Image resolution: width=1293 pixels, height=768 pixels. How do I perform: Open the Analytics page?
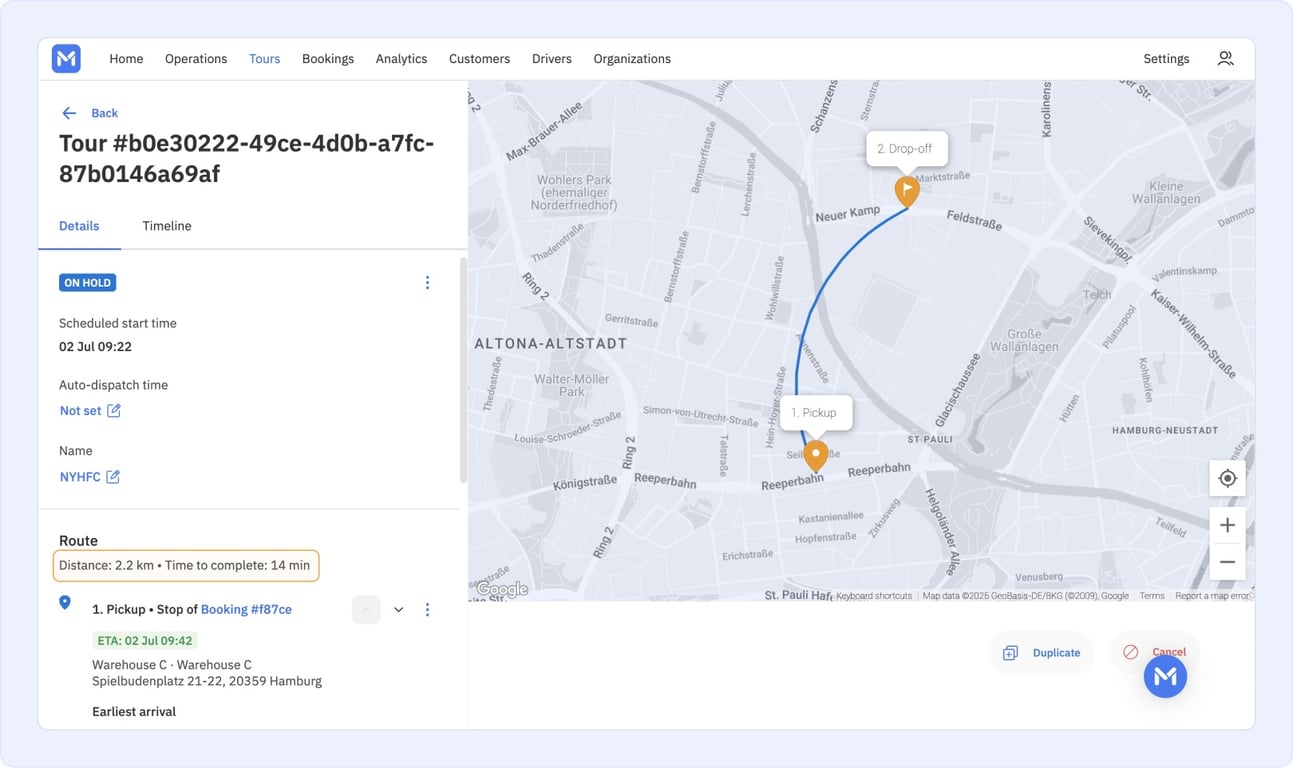(x=401, y=59)
